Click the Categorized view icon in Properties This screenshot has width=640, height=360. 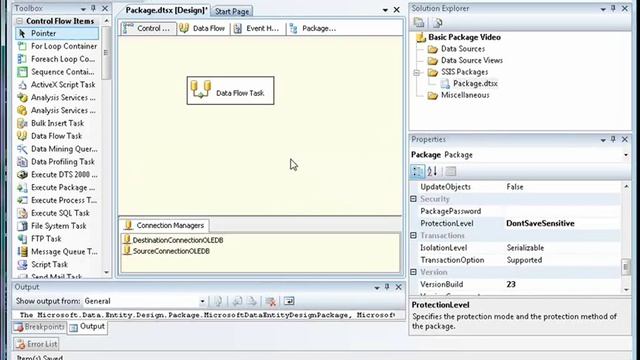(417, 171)
